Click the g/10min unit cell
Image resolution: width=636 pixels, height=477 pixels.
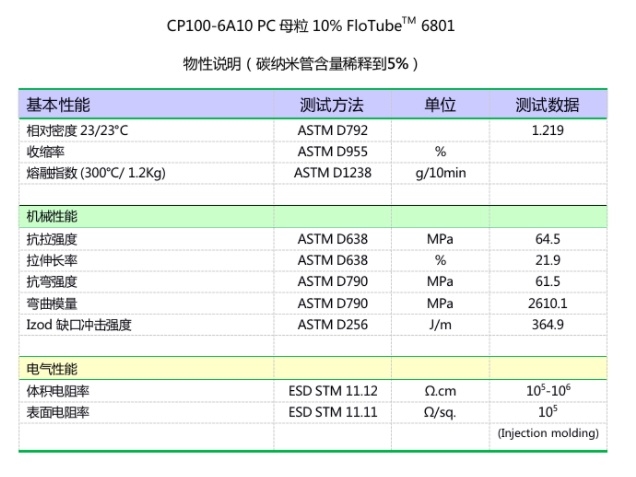point(440,173)
